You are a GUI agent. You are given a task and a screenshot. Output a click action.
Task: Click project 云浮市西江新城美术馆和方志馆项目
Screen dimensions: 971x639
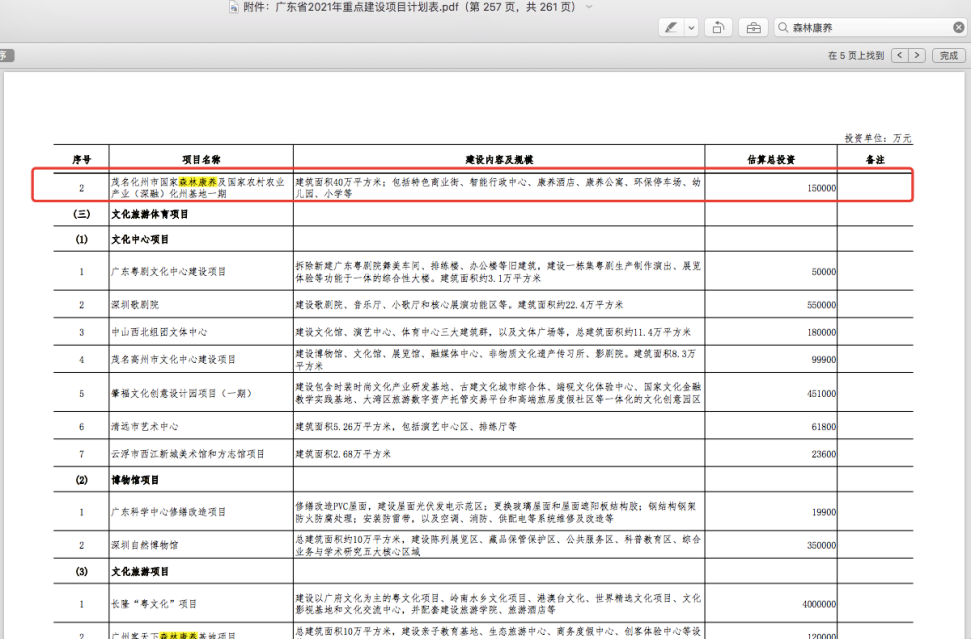tap(188, 454)
